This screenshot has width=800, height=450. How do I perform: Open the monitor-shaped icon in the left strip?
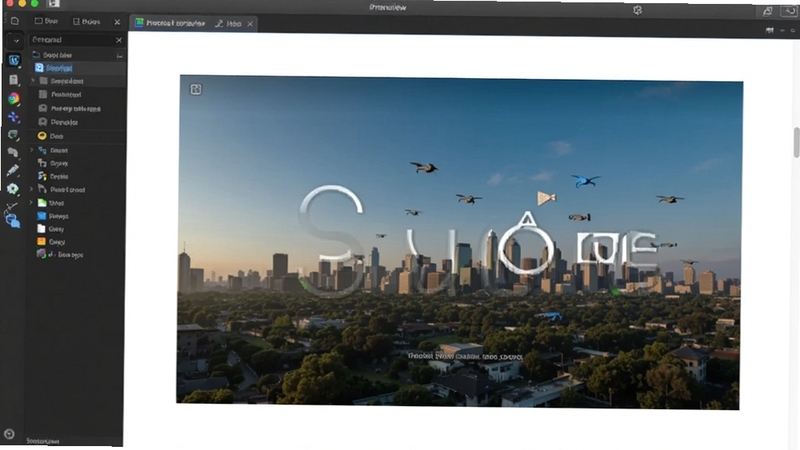pyautogui.click(x=13, y=135)
